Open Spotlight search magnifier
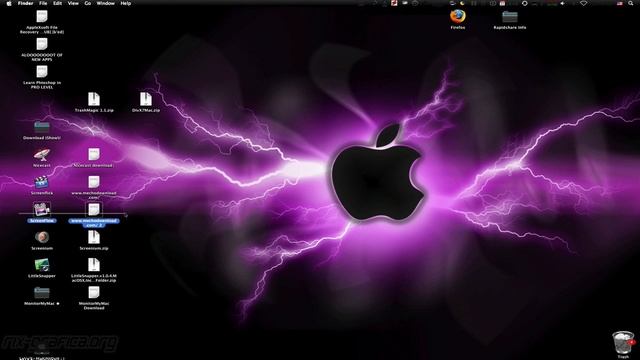The height and width of the screenshot is (360, 640). [x=631, y=3]
